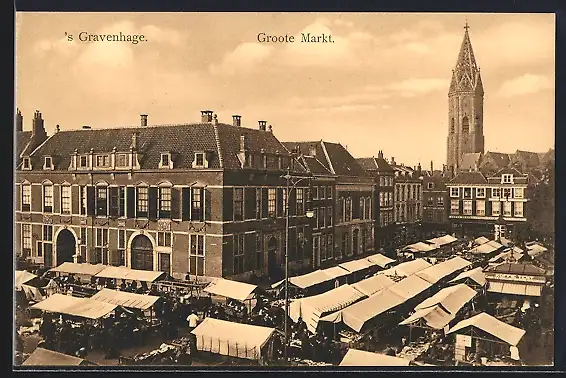Select the white market tent in the bottom center foreground
Screen dimensions: 566x378
coord(232,338)
